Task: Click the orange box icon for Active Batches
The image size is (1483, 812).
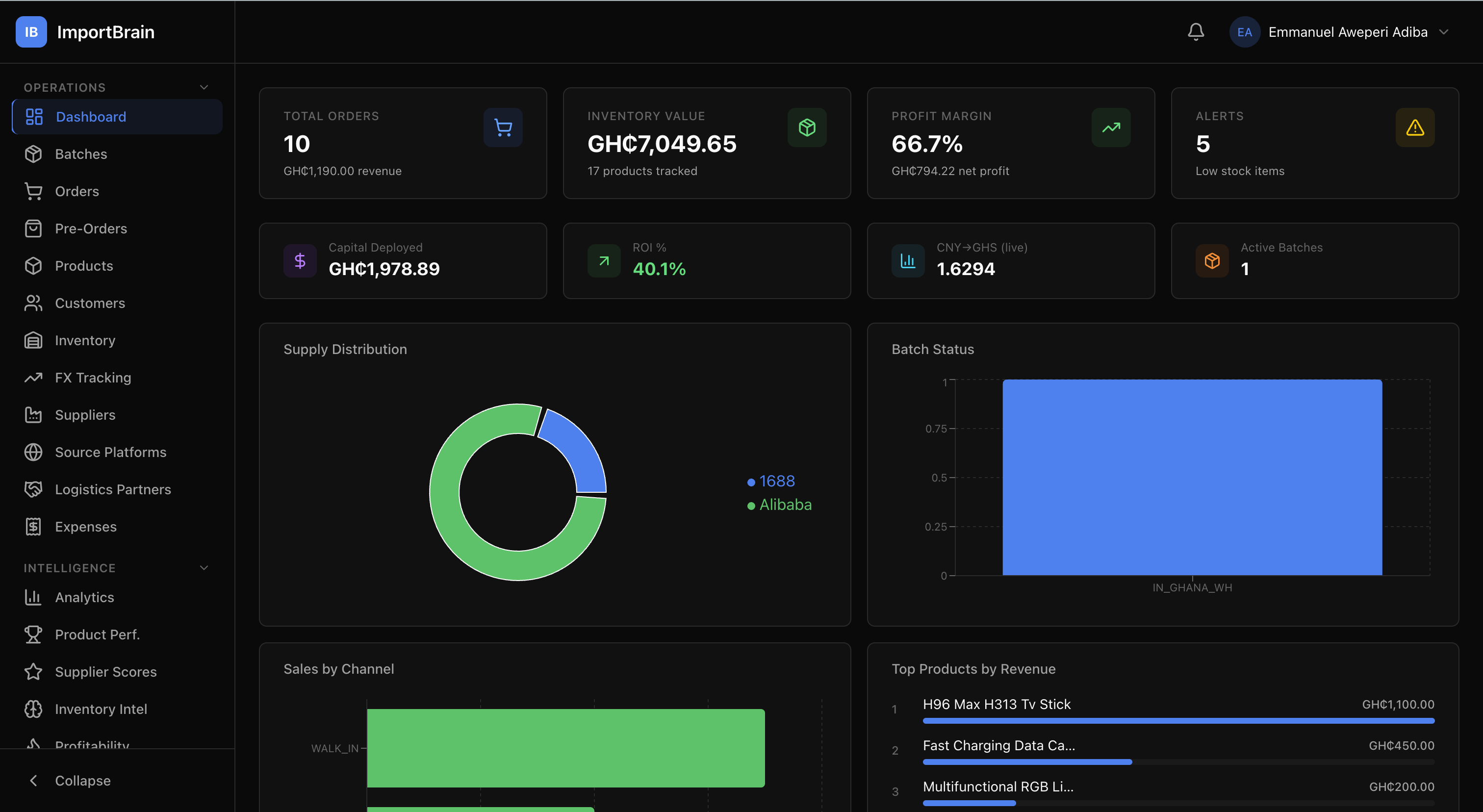Action: (1212, 261)
